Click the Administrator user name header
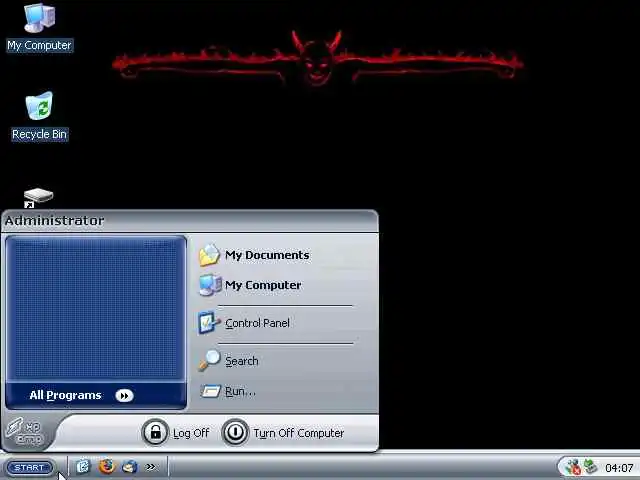640x480 pixels. [x=55, y=220]
